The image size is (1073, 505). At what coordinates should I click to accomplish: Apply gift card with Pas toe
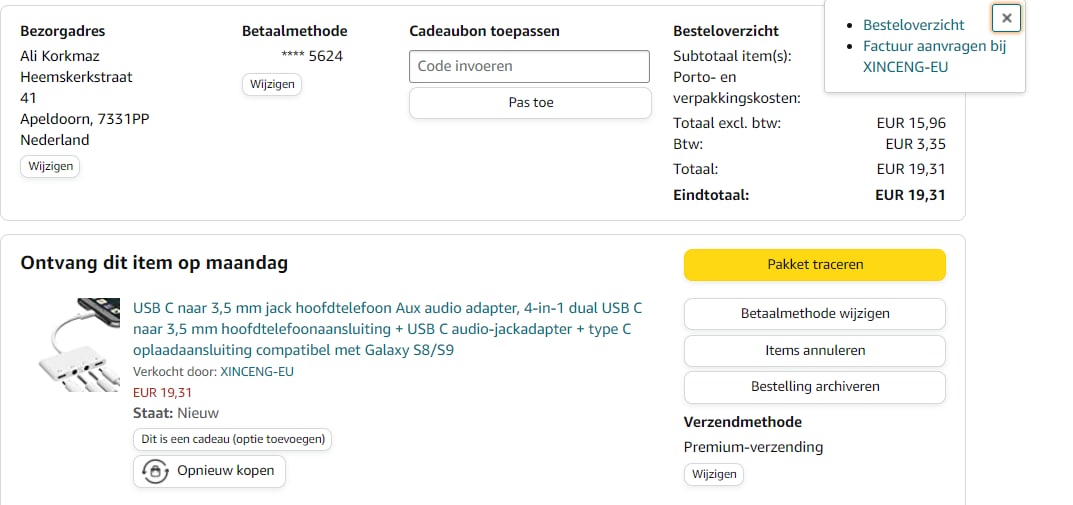(x=530, y=102)
